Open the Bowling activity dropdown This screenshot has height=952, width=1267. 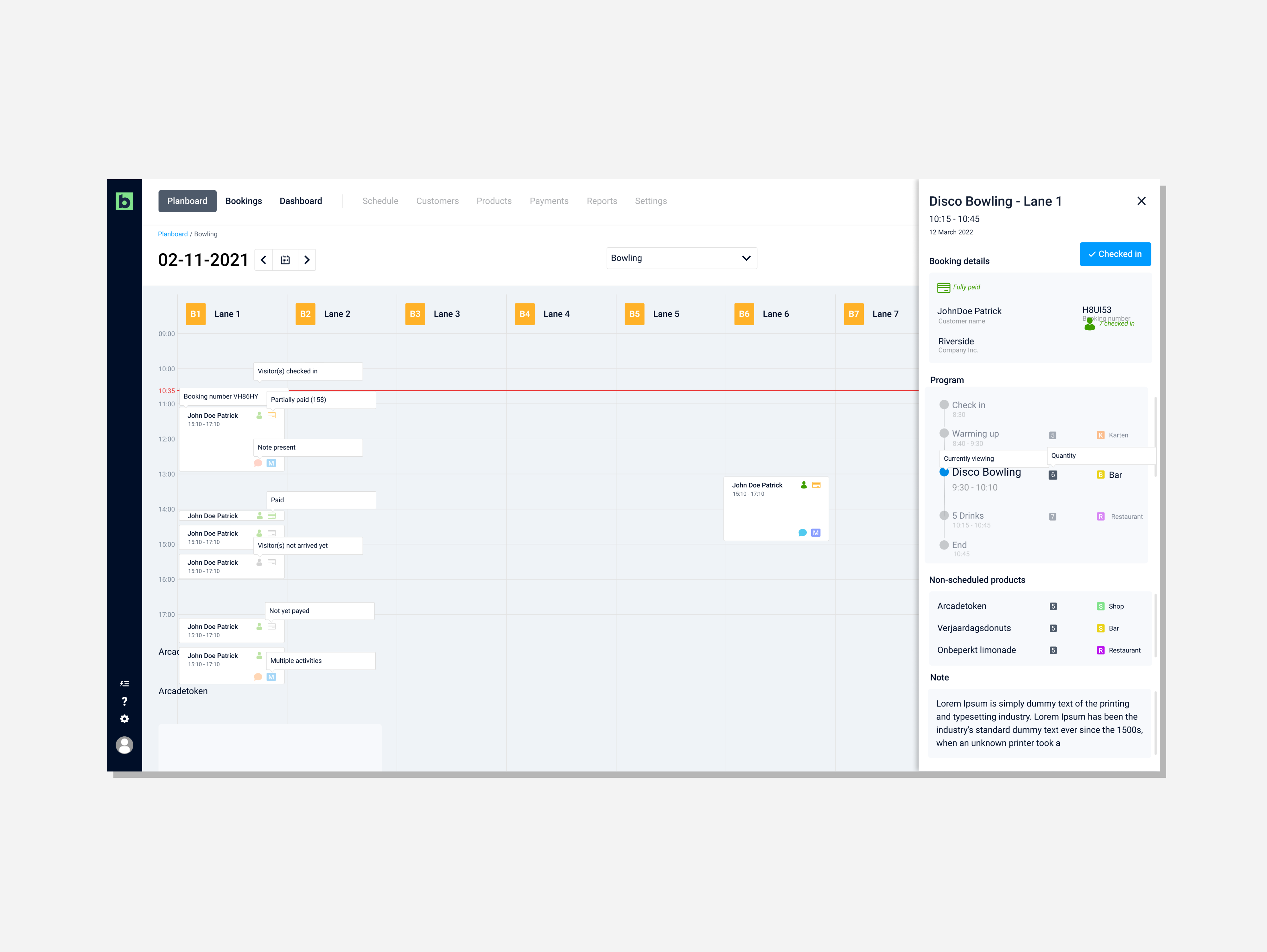pyautogui.click(x=681, y=258)
